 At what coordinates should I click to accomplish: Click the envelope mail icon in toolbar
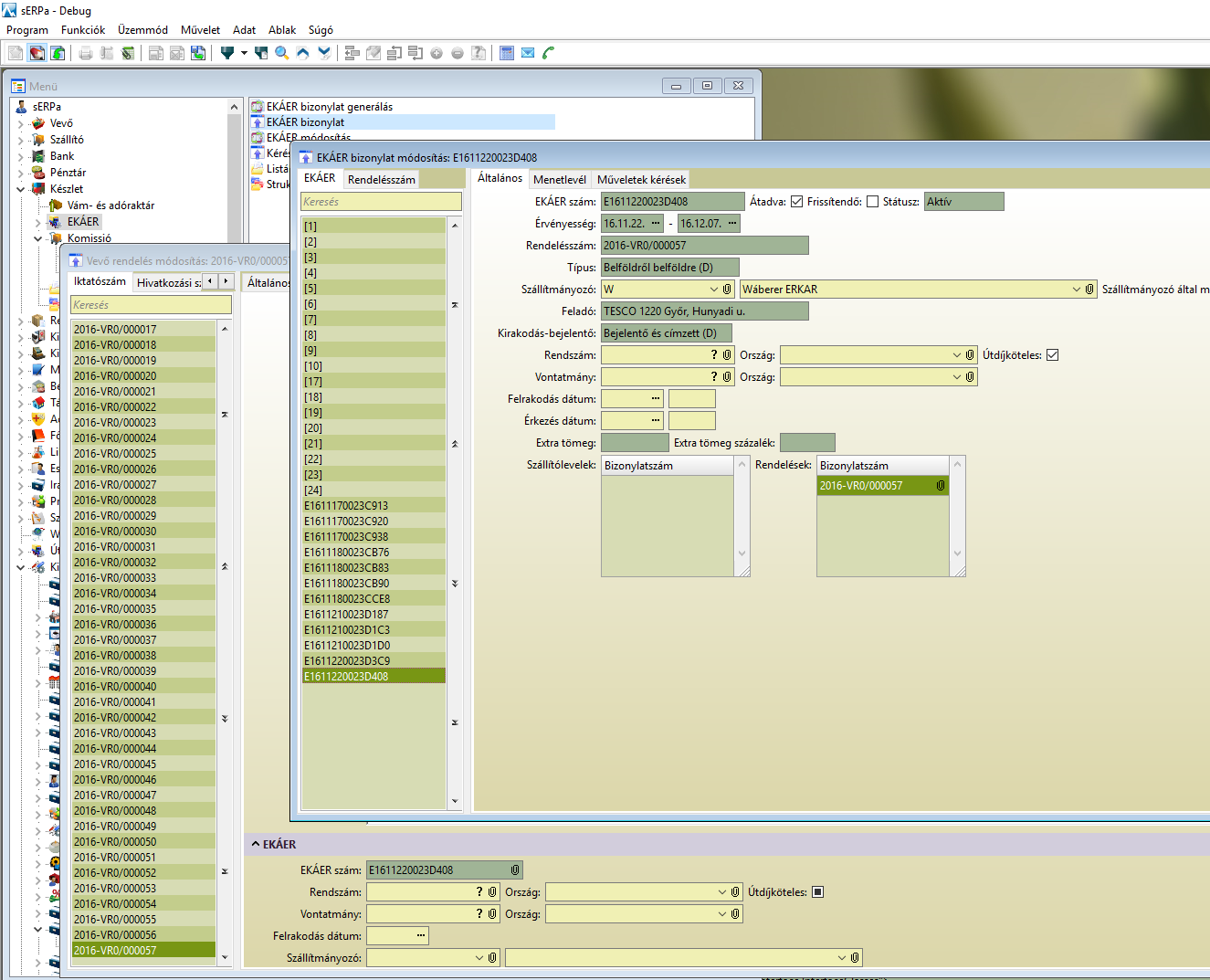528,53
